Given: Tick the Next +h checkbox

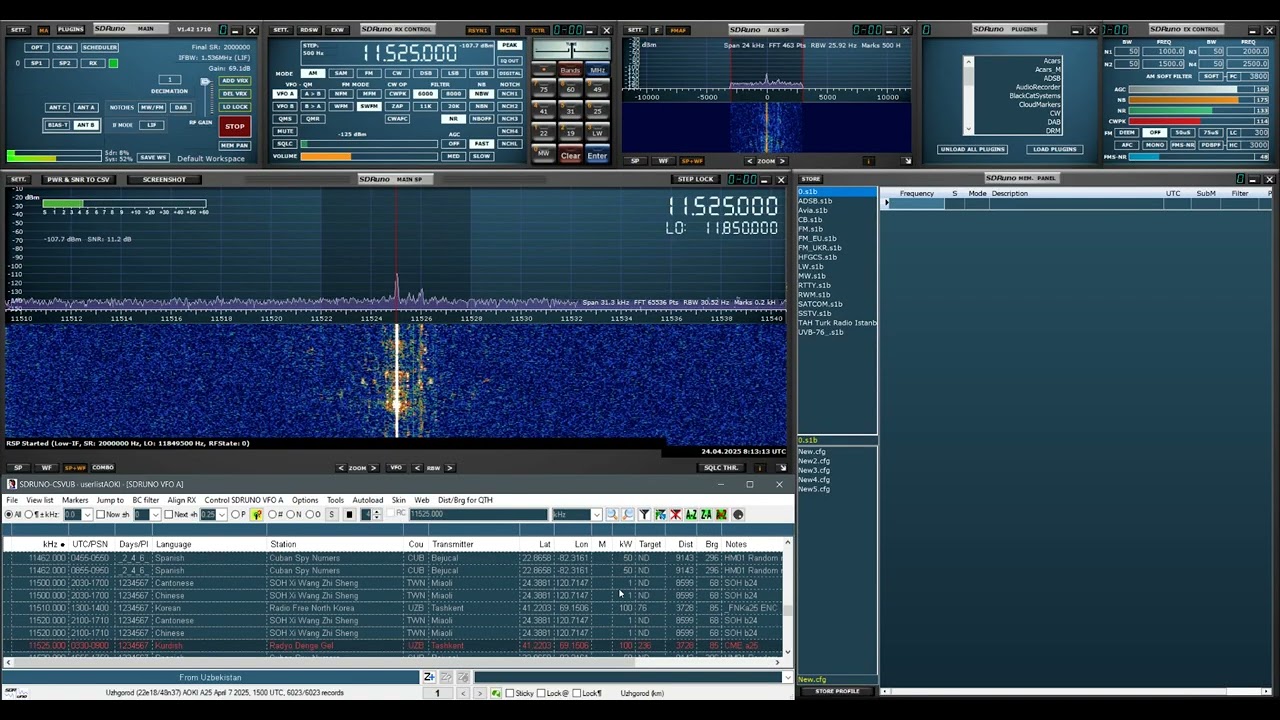Looking at the screenshot, I should (168, 514).
